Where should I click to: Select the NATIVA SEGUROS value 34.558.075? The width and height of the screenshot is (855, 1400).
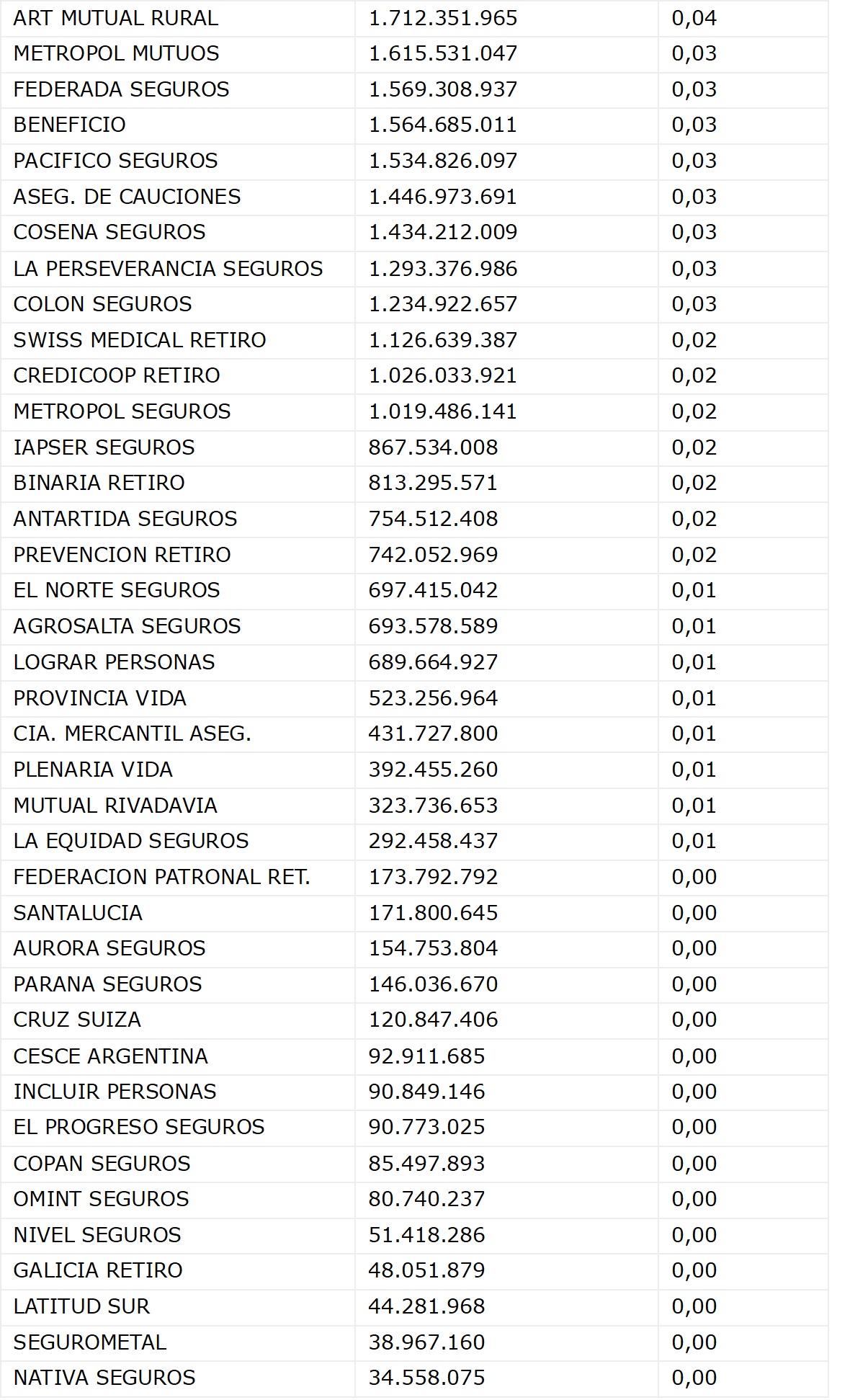pos(426,1378)
